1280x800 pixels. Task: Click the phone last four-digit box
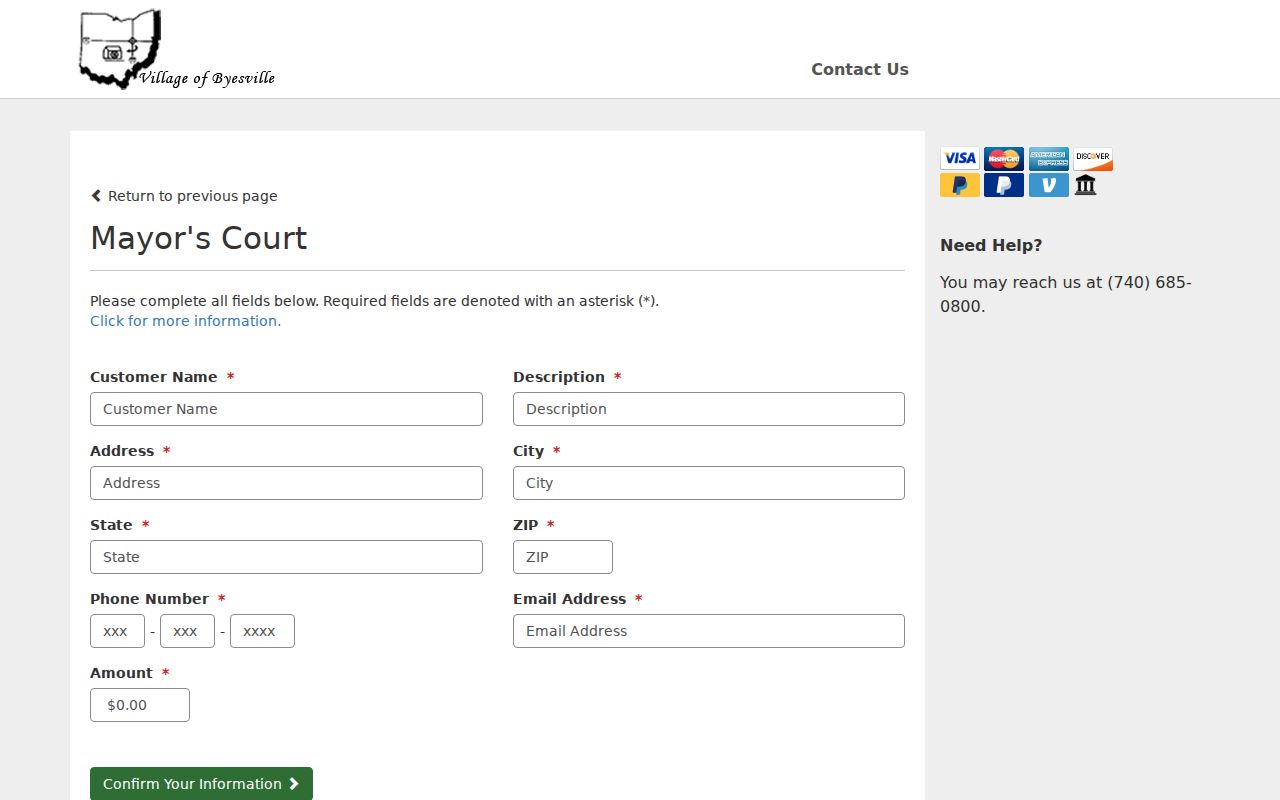click(x=262, y=631)
